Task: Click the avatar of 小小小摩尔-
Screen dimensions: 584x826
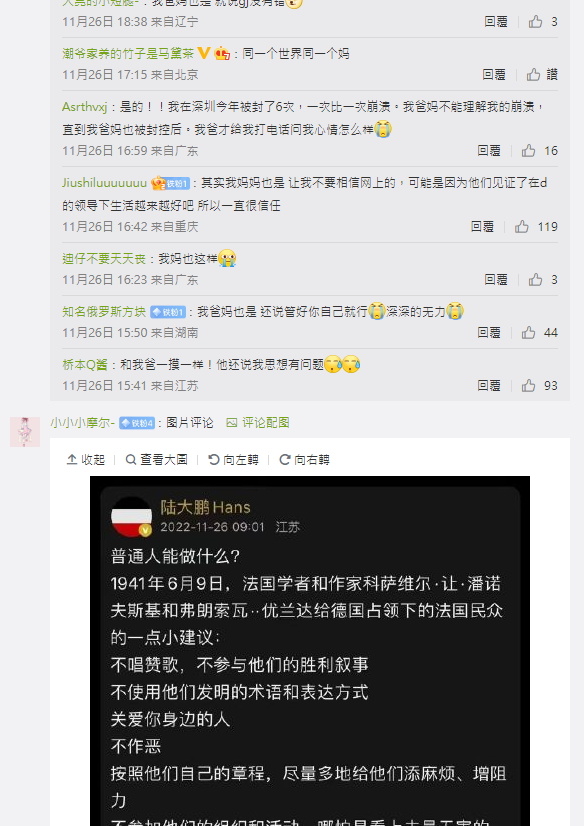Action: coord(25,432)
